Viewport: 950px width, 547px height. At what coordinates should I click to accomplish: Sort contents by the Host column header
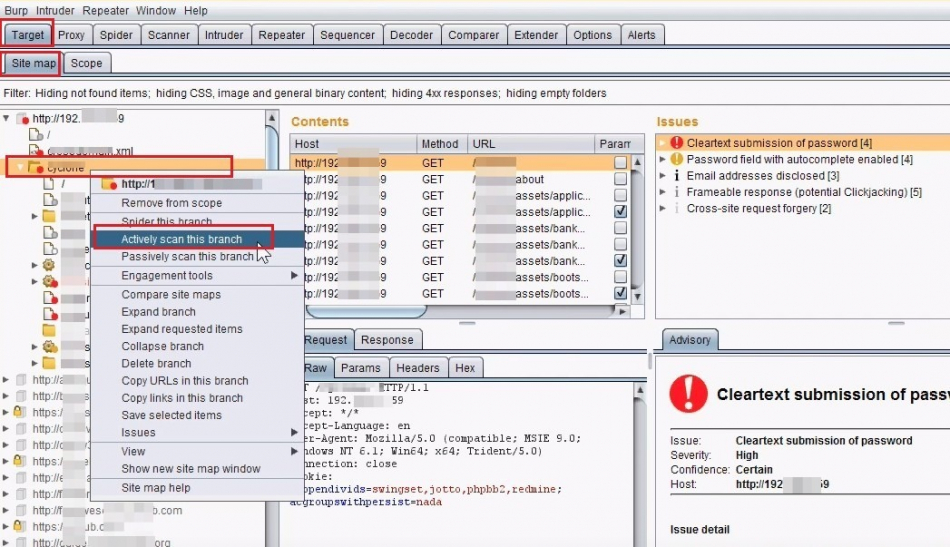[x=353, y=144]
